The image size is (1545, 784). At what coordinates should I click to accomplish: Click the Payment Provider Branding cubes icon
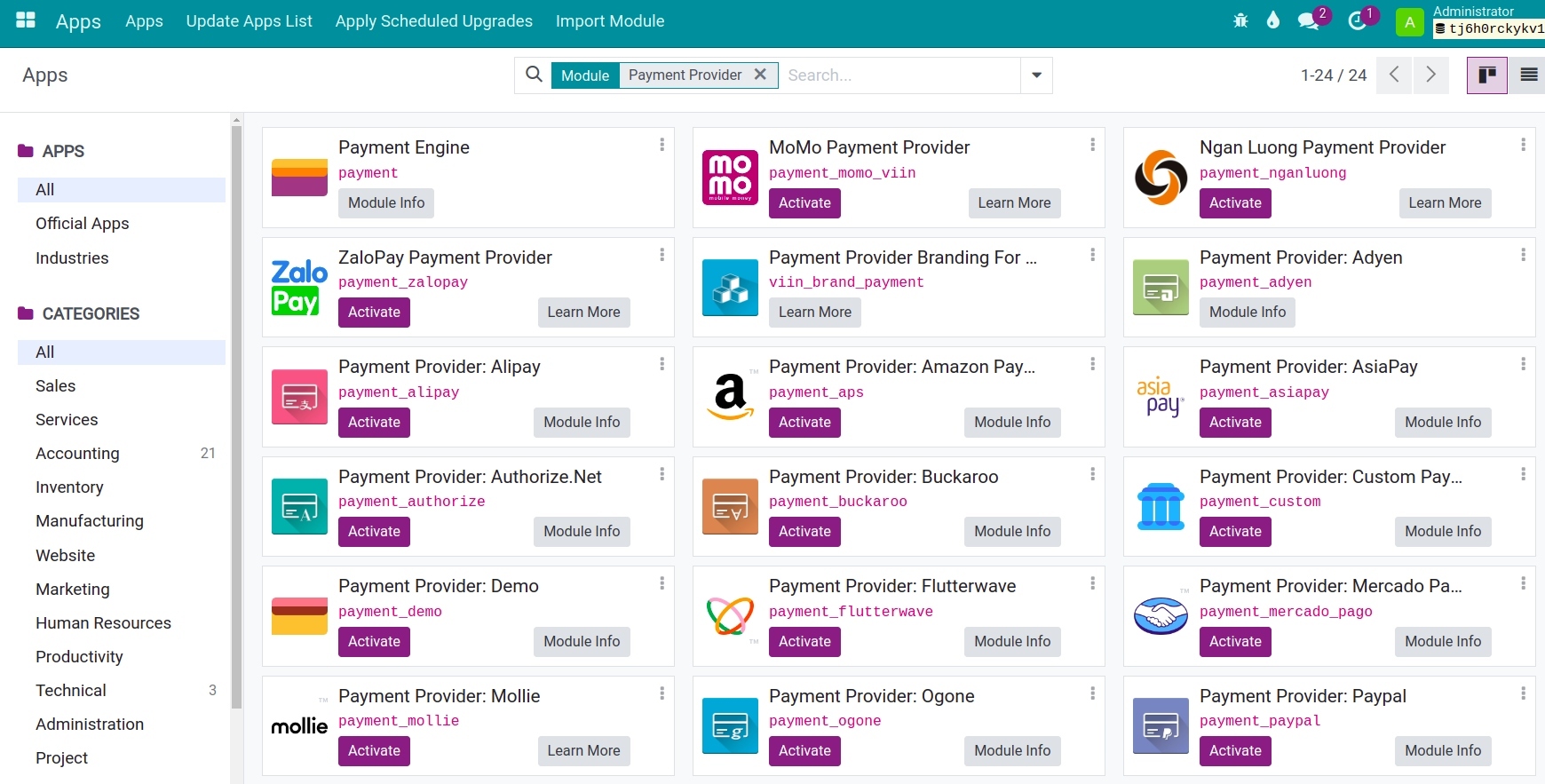pos(730,288)
